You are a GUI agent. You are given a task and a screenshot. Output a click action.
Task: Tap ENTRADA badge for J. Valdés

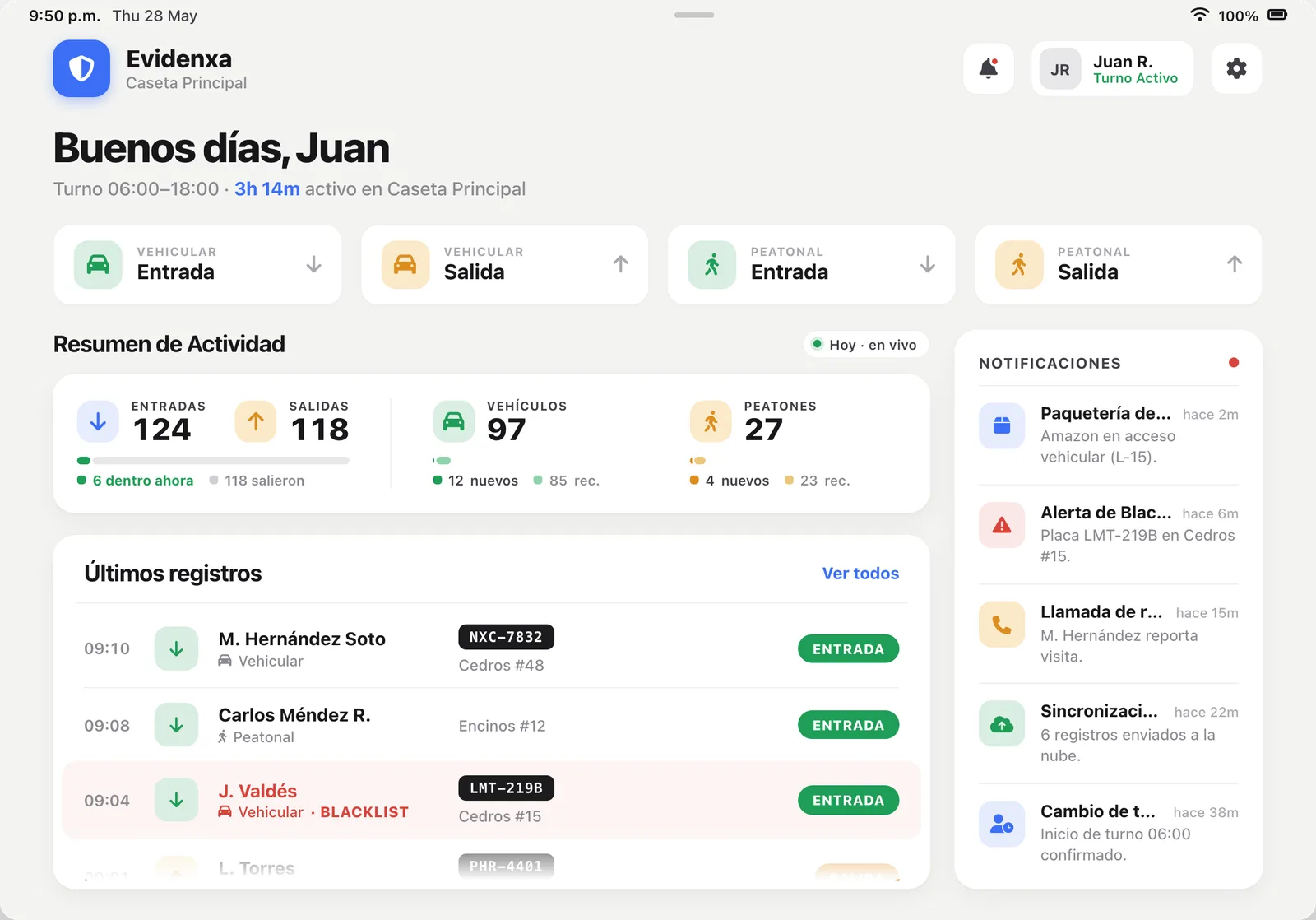coord(848,801)
